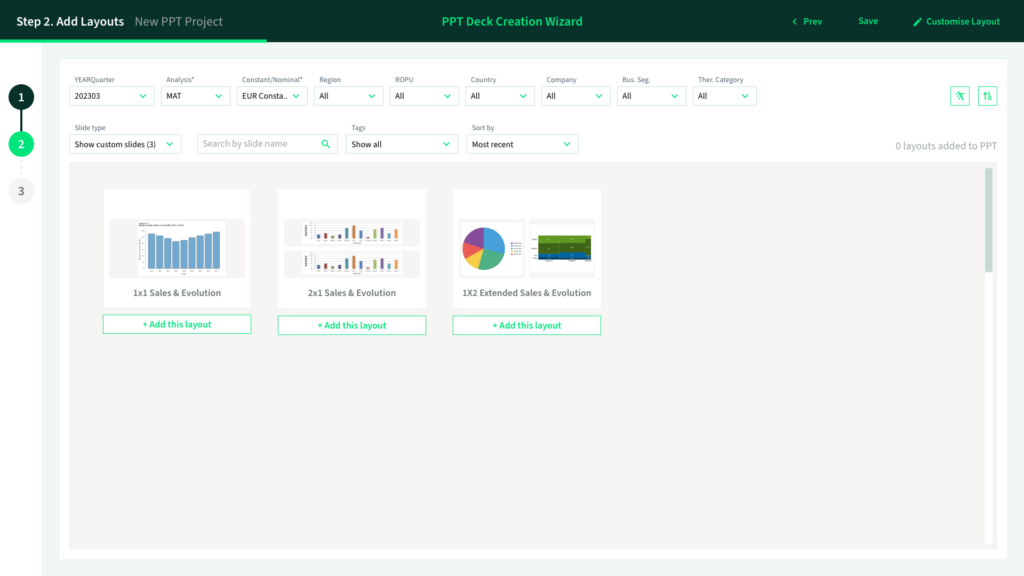Add the 1x1 Sales & Evolution layout
Viewport: 1024px width, 576px height.
[177, 325]
